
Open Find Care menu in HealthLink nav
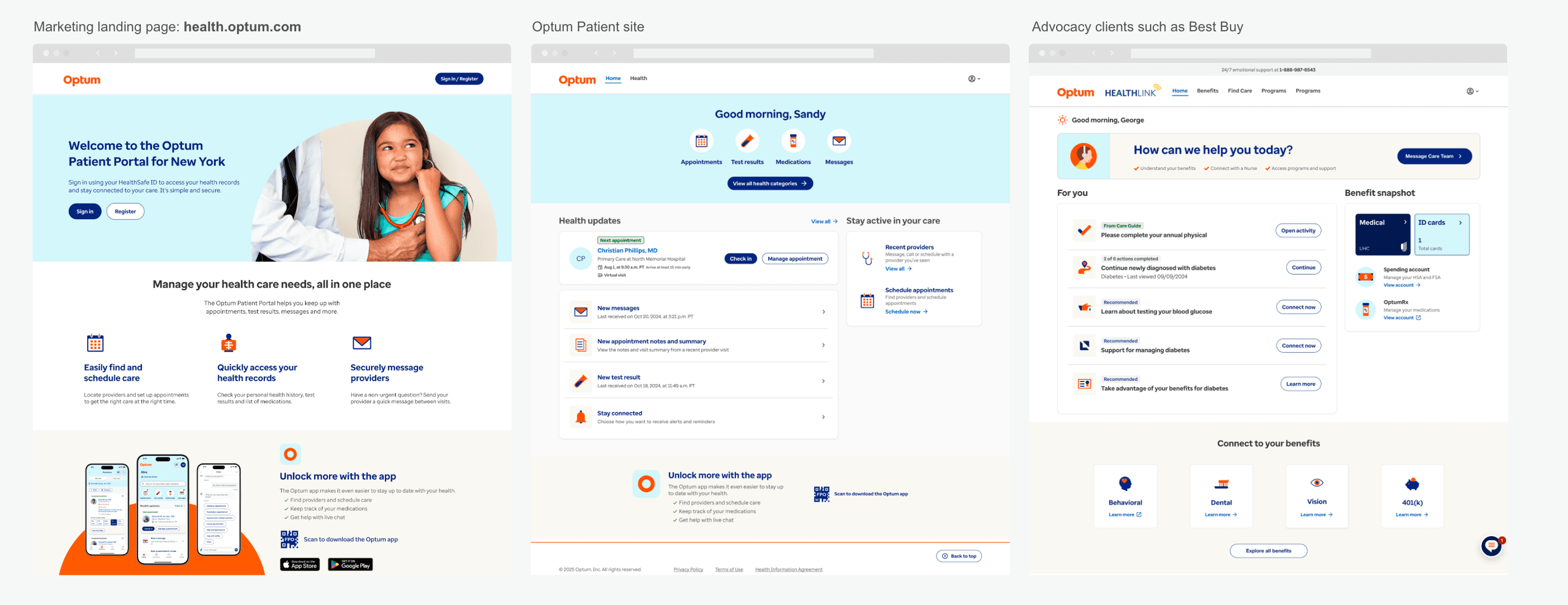(x=1239, y=91)
